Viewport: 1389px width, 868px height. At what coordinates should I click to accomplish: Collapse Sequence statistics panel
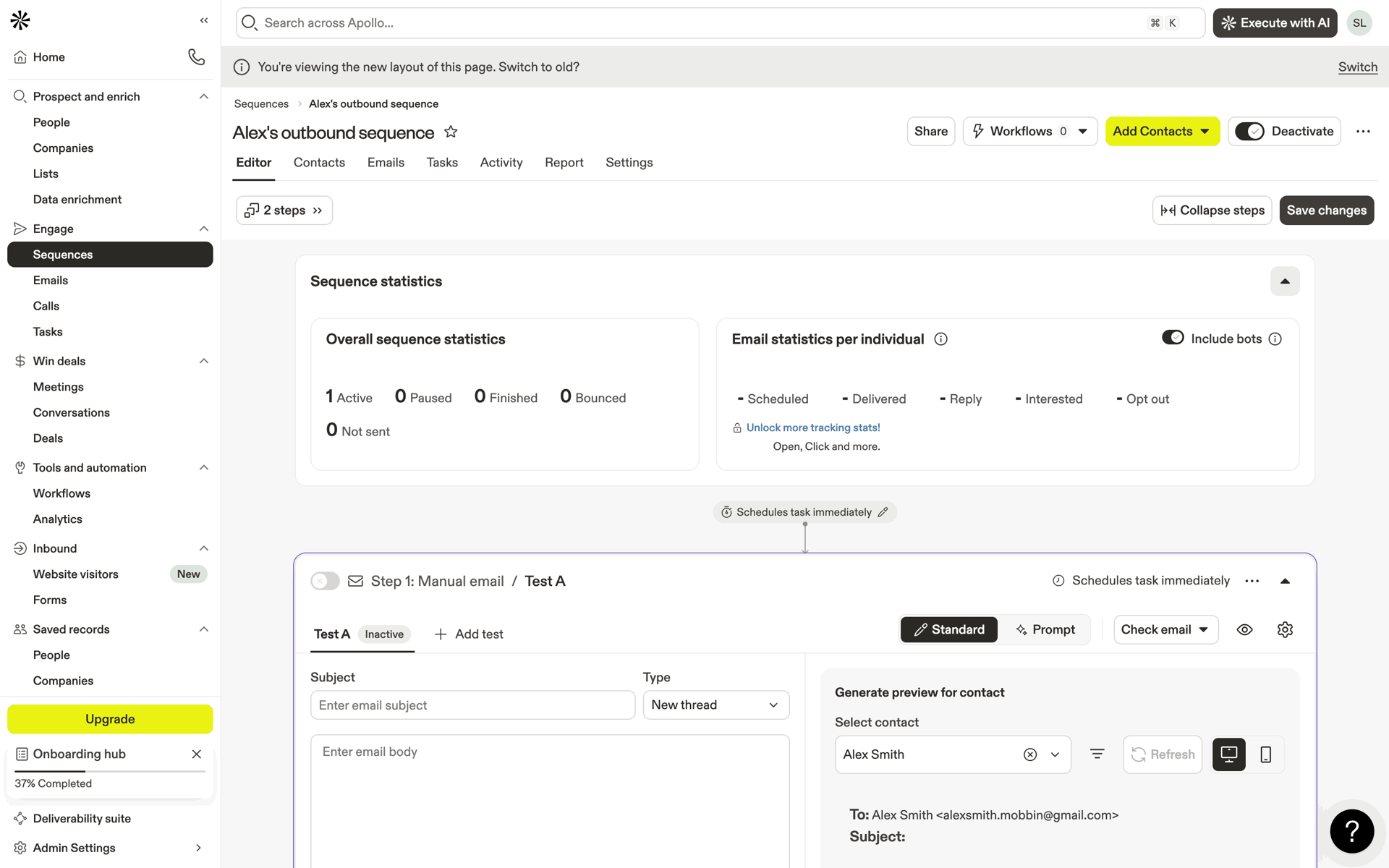[1285, 281]
